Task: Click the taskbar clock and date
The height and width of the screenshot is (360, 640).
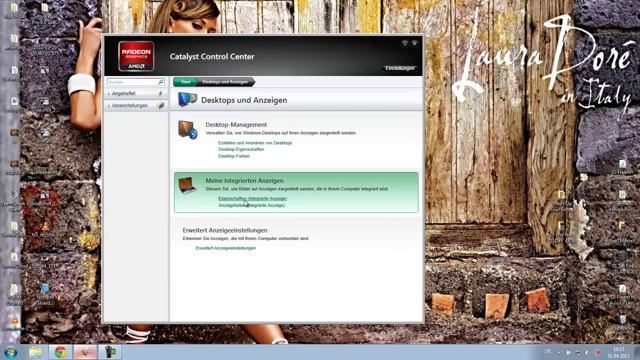Action: [x=618, y=353]
